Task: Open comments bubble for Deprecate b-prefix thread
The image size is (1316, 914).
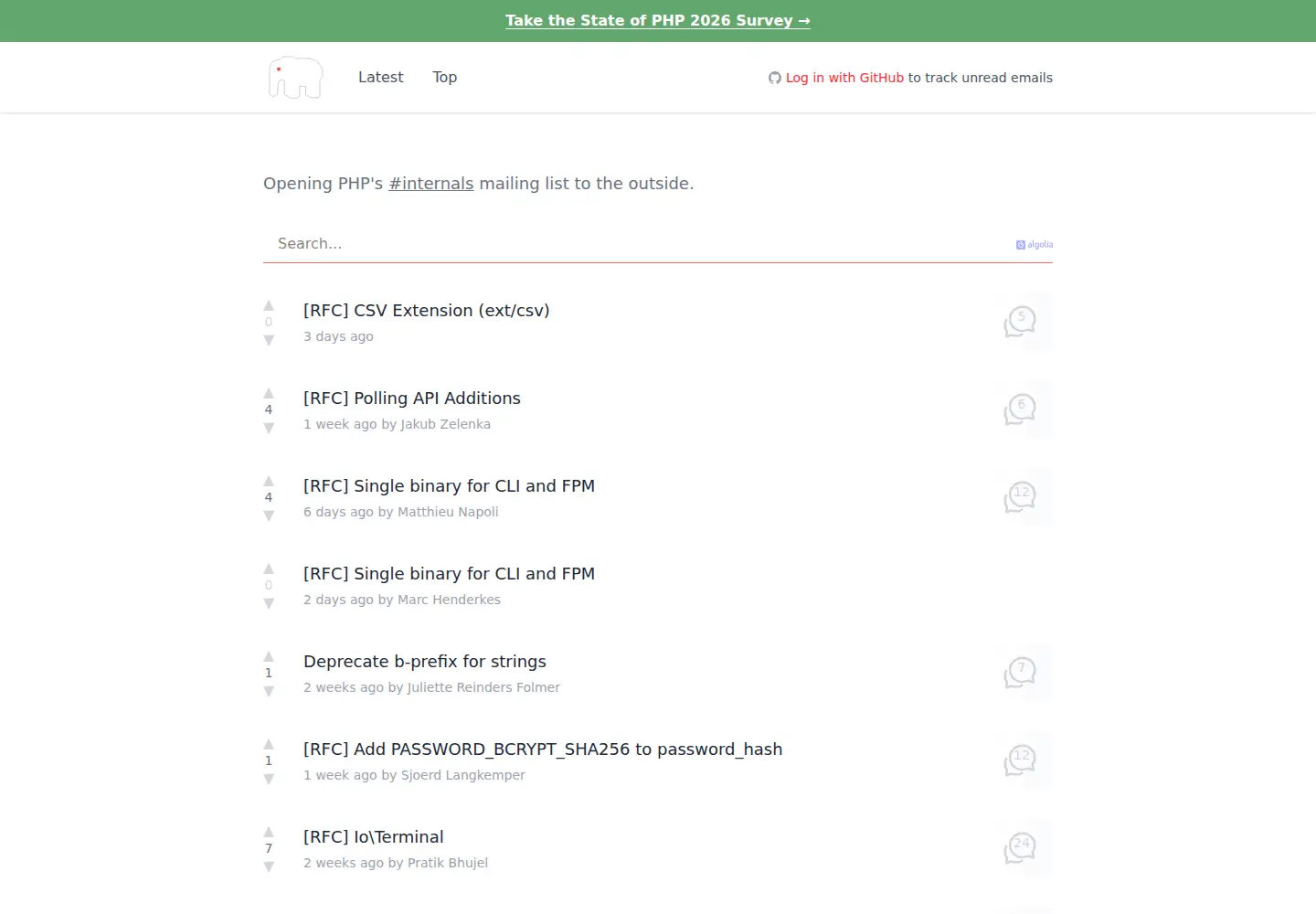Action: click(x=1020, y=673)
